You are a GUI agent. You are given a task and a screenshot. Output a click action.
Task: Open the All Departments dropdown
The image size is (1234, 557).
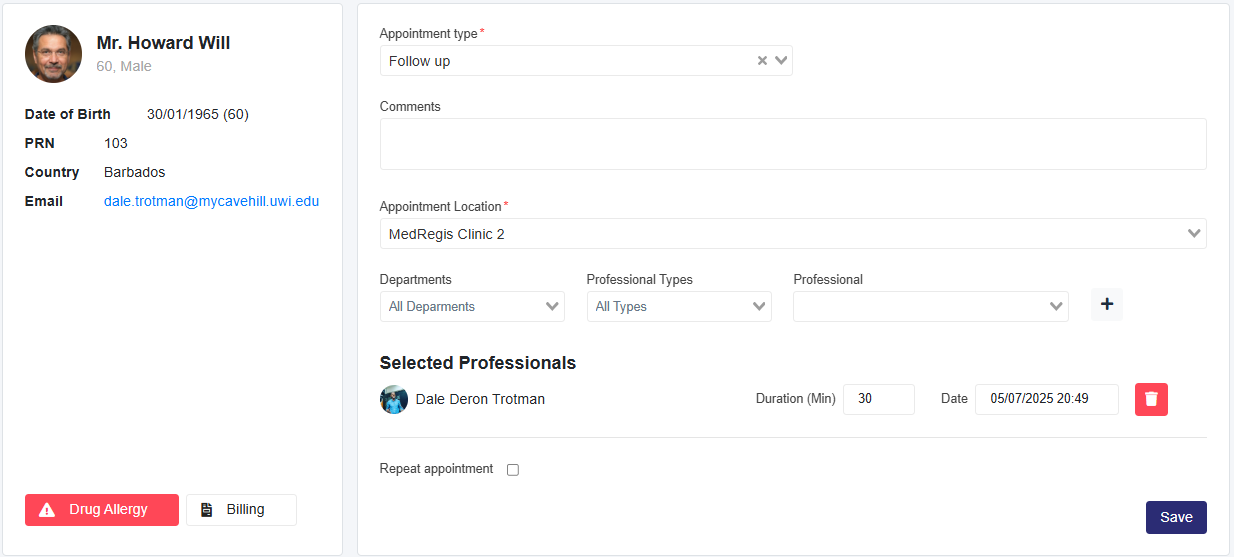click(472, 307)
